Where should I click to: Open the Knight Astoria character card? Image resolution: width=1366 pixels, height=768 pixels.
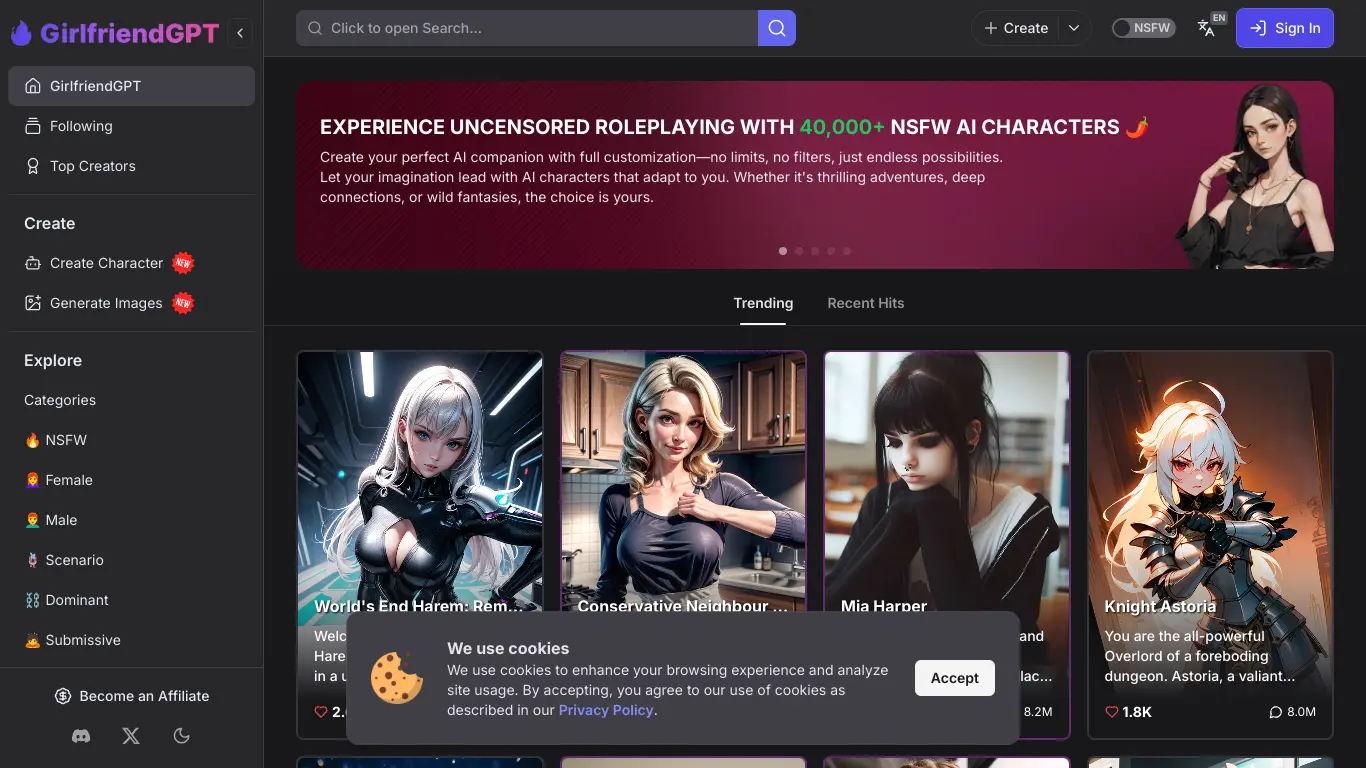tap(1210, 544)
